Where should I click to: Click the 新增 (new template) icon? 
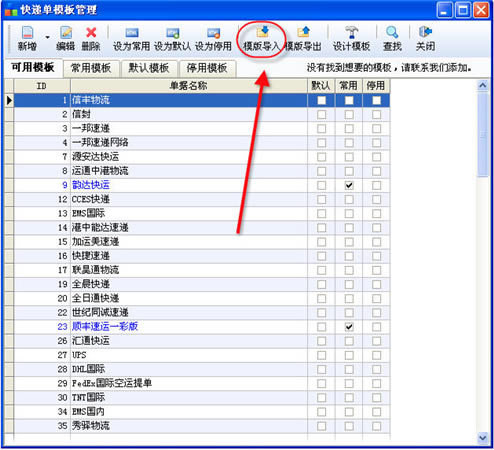(27, 33)
